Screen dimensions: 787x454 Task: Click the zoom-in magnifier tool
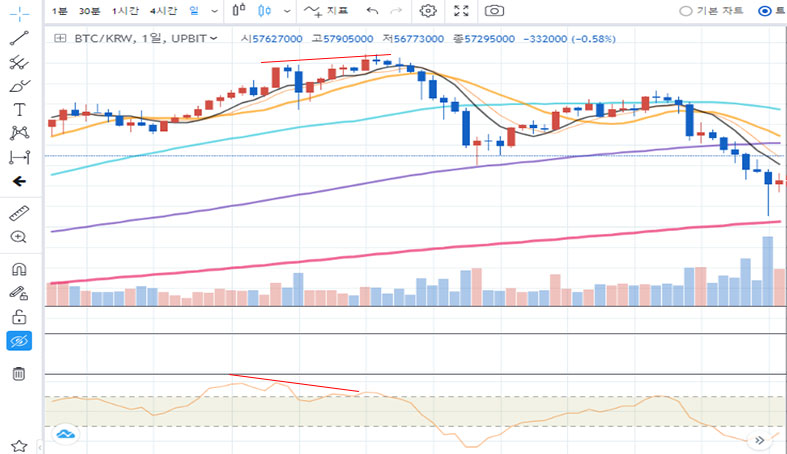tap(19, 237)
